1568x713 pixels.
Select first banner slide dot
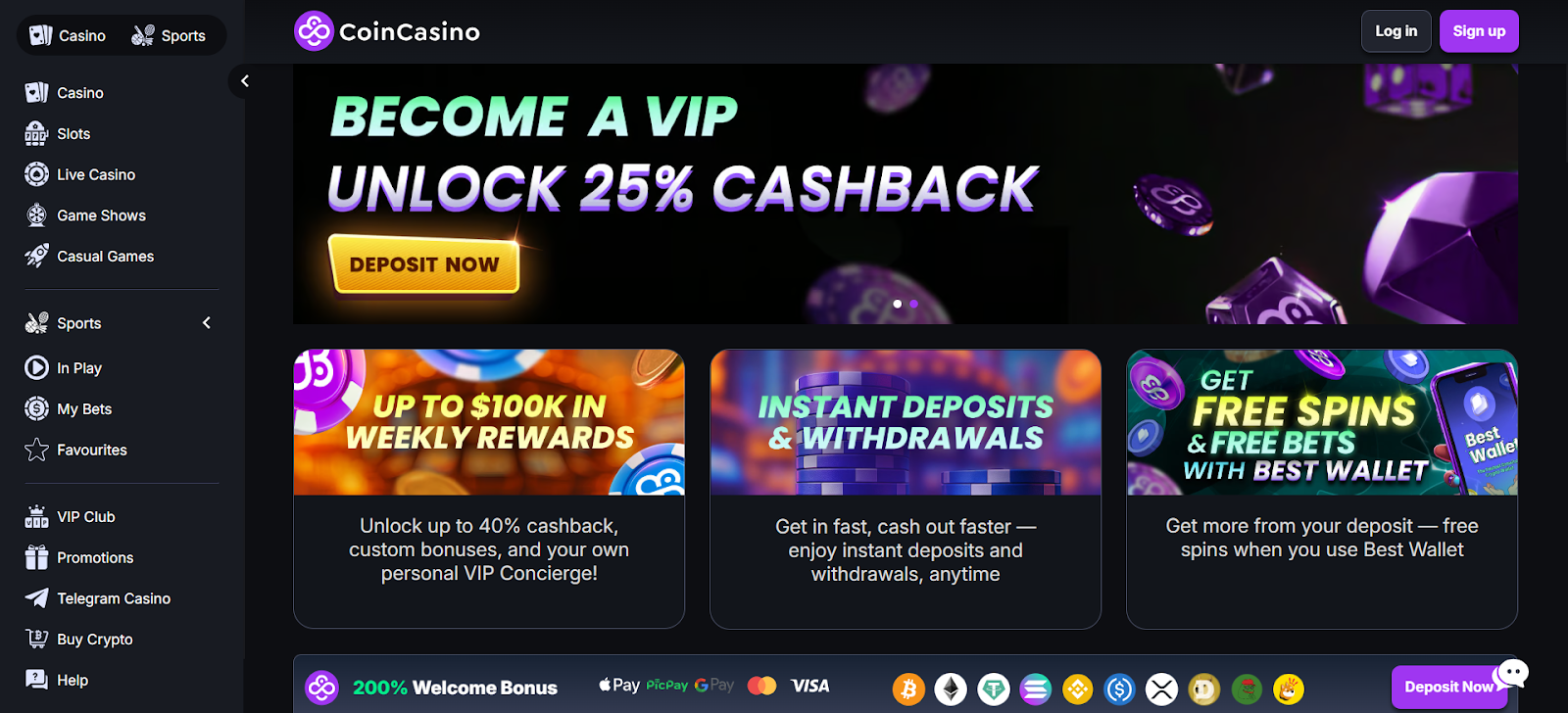[x=898, y=304]
